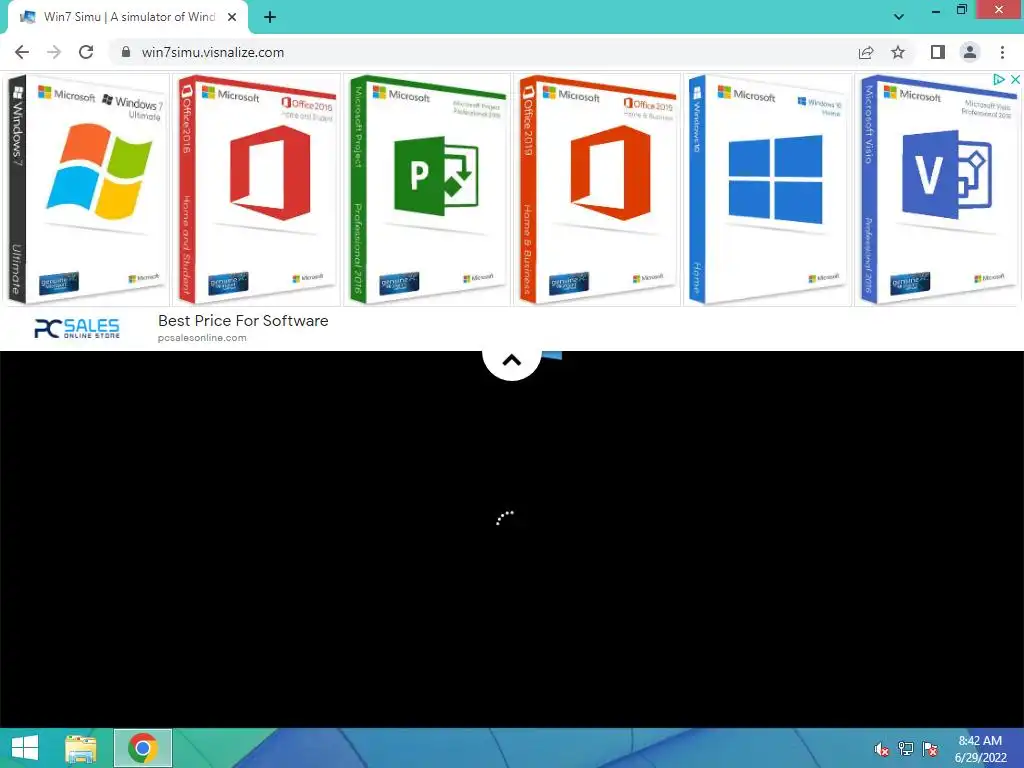Screen dimensions: 1024x768
Task: Bookmark the page with the star icon
Action: (899, 52)
